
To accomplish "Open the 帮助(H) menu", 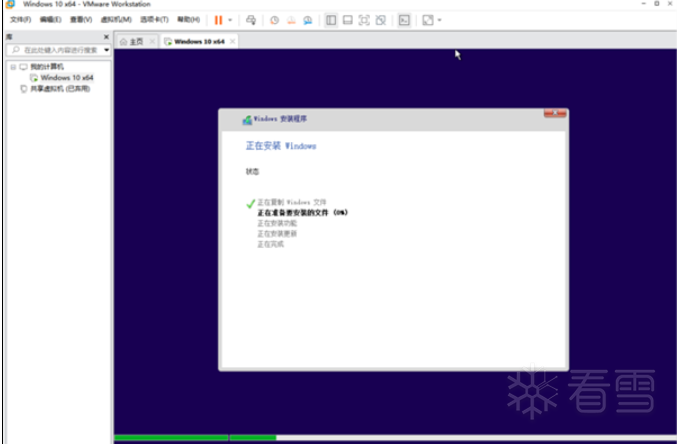I will click(189, 20).
